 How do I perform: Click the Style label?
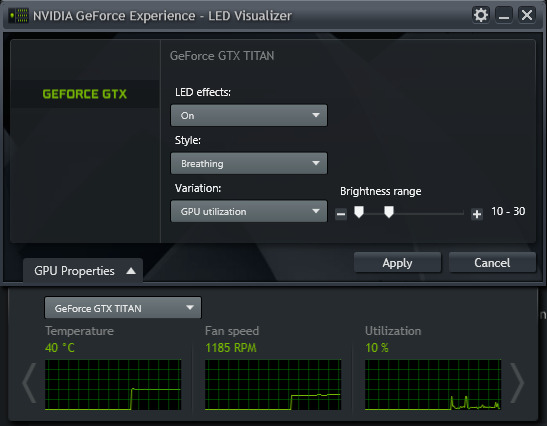(x=188, y=140)
